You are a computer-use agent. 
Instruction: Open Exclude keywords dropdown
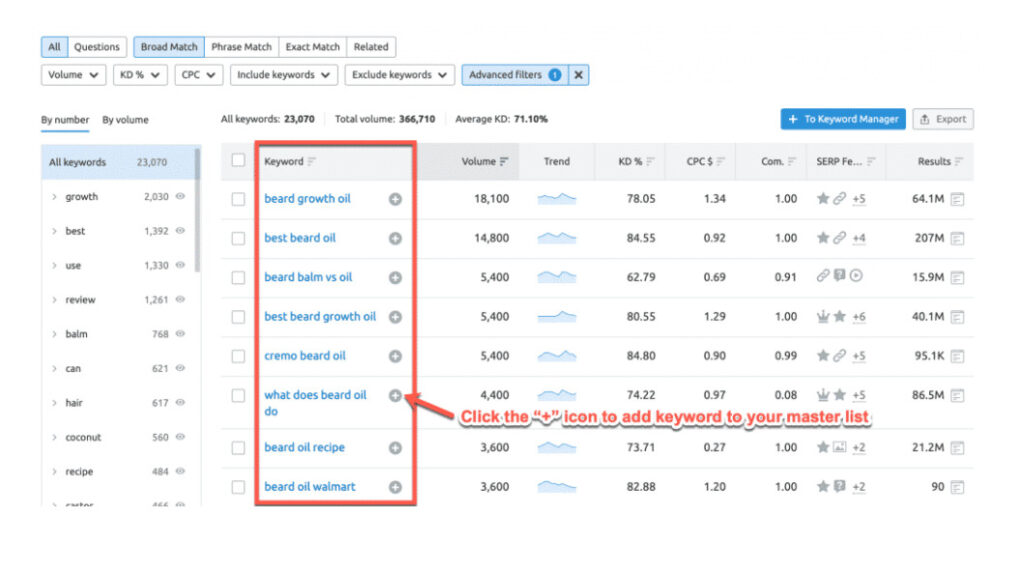pyautogui.click(x=399, y=75)
